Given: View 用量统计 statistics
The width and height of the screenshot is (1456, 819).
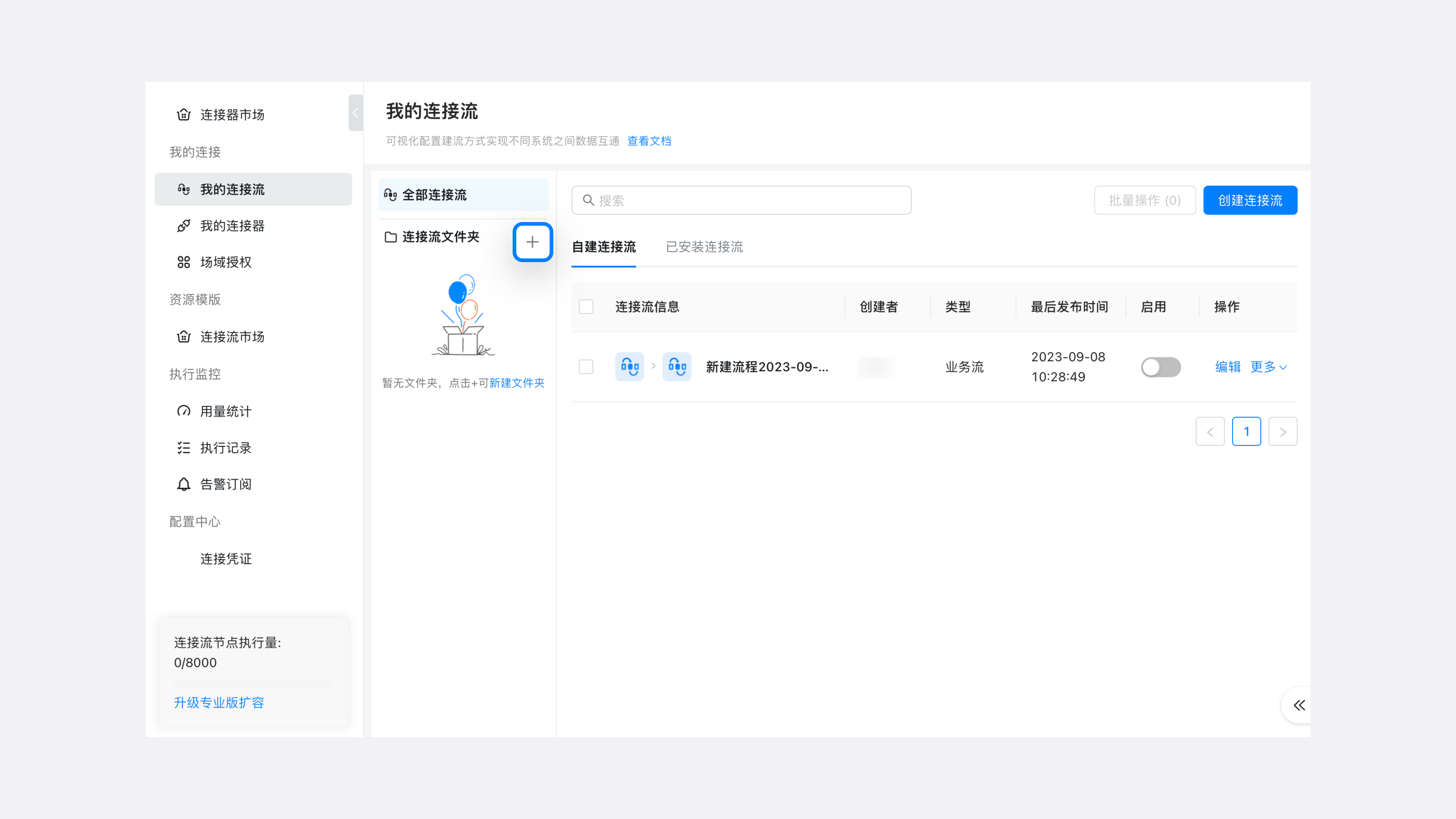Looking at the screenshot, I should (224, 412).
